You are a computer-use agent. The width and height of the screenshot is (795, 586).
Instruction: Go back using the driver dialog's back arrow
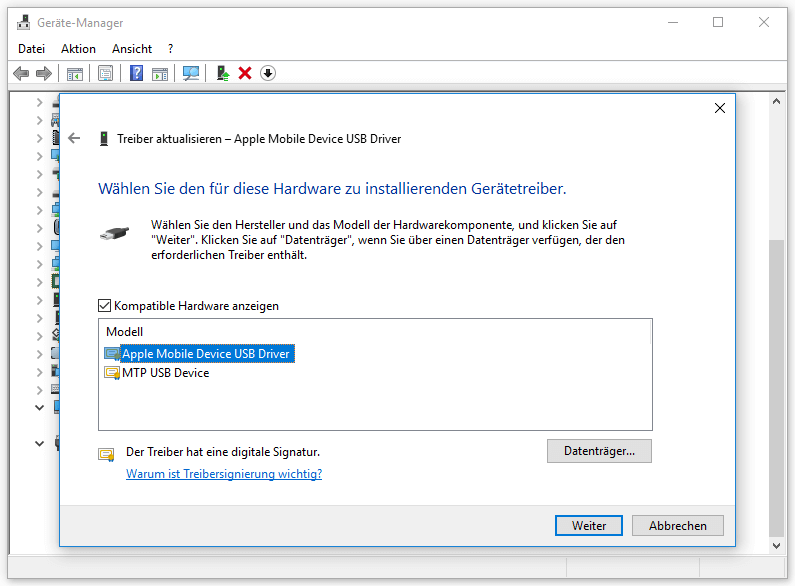pyautogui.click(x=74, y=138)
